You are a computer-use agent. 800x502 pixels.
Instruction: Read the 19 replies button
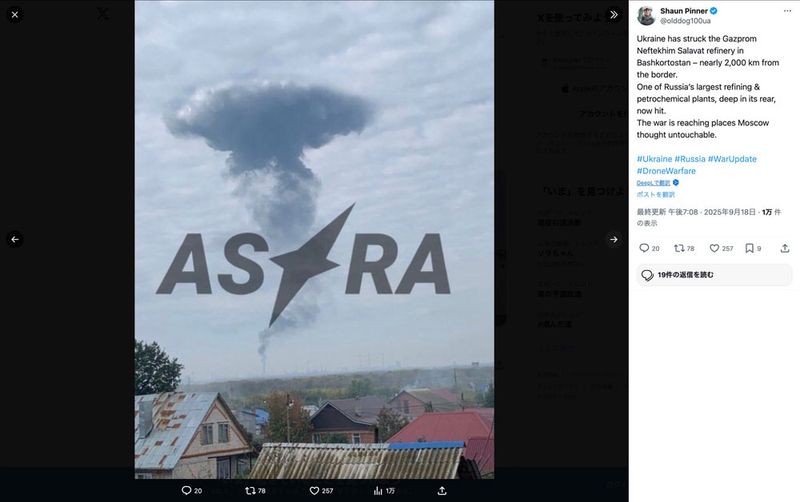(714, 275)
